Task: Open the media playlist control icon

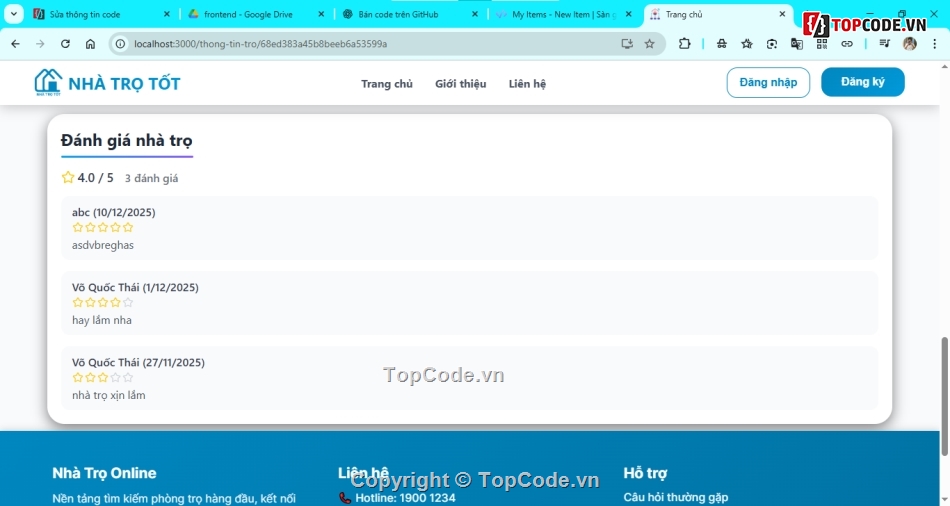Action: click(885, 44)
